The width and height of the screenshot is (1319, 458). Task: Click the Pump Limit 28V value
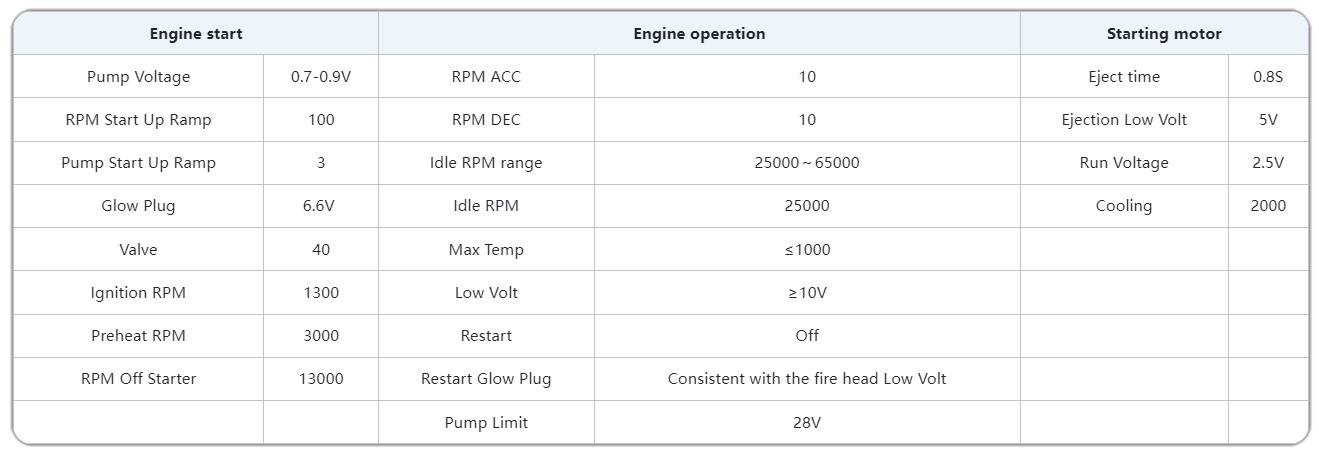[x=807, y=423]
